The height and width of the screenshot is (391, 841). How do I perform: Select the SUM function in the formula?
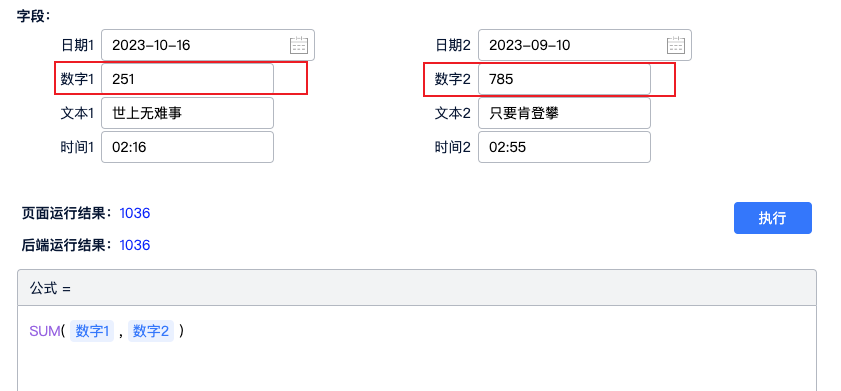[x=45, y=331]
